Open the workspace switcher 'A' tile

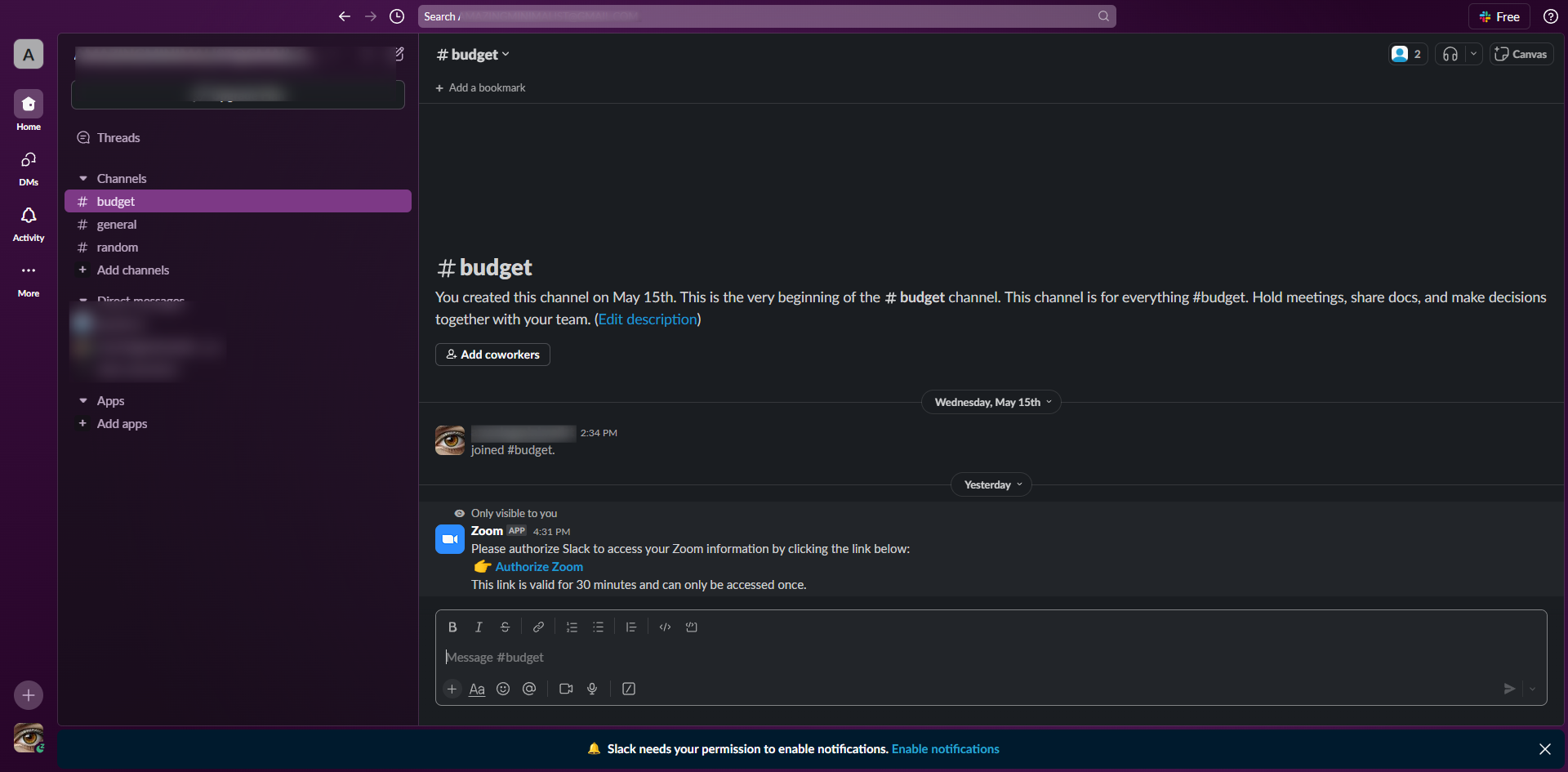pos(29,55)
